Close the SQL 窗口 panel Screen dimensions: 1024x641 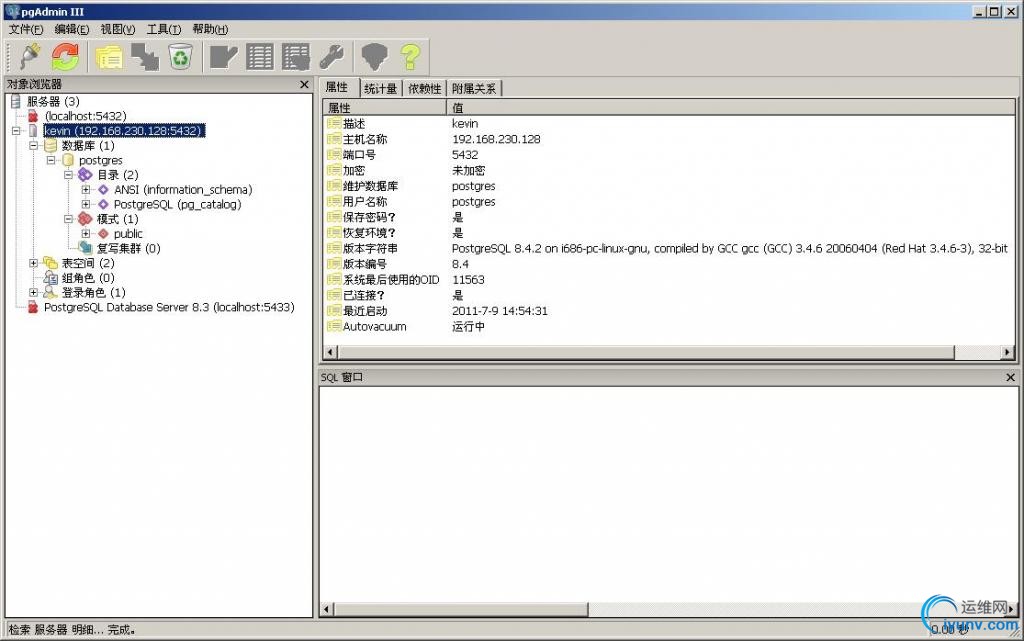pos(1009,377)
